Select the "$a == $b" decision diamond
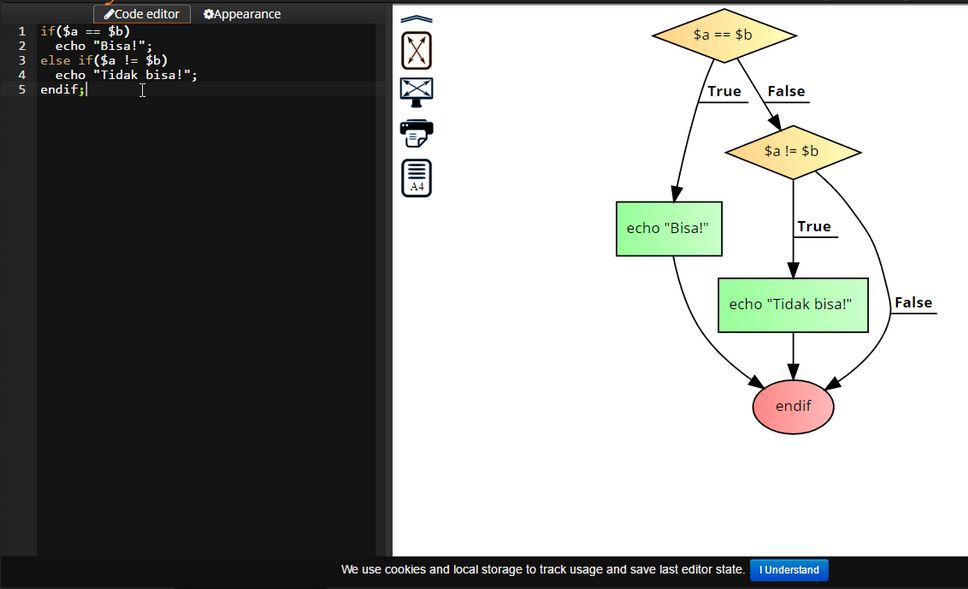The height and width of the screenshot is (589, 968). [x=724, y=34]
